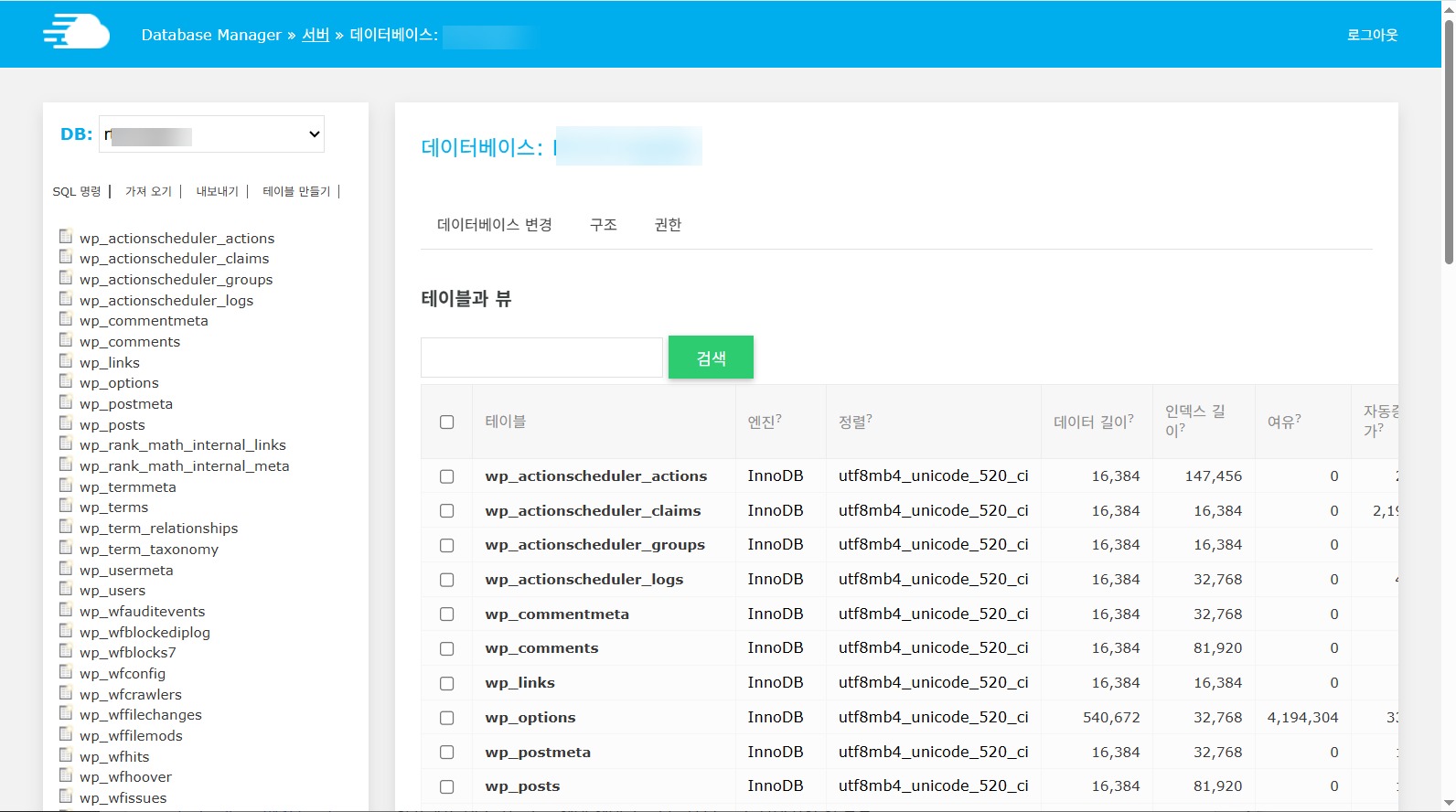Image resolution: width=1456 pixels, height=812 pixels.
Task: Open wp_wfhoover in the sidebar list
Action: pyautogui.click(x=125, y=777)
